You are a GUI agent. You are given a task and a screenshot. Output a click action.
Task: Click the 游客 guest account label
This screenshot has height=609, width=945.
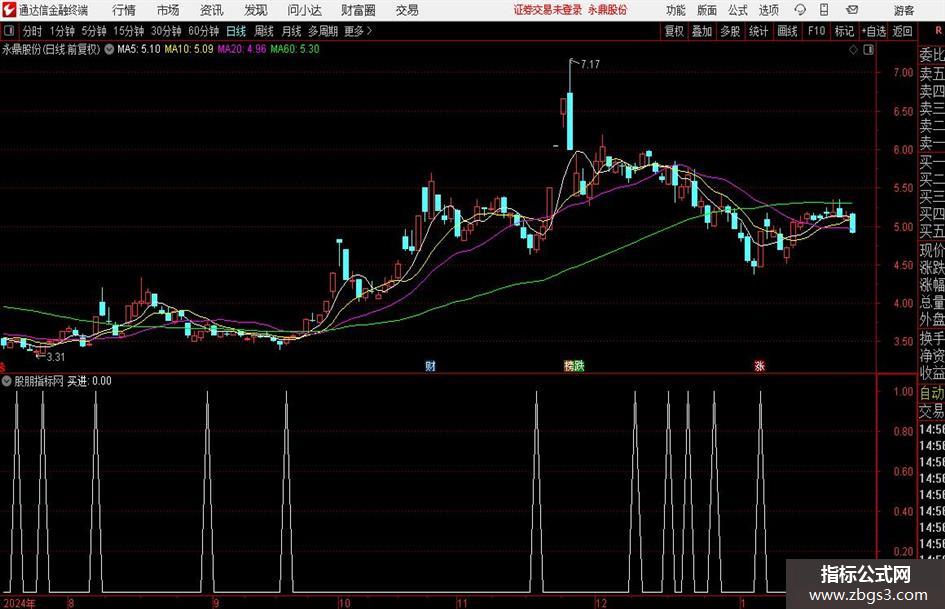coord(904,10)
